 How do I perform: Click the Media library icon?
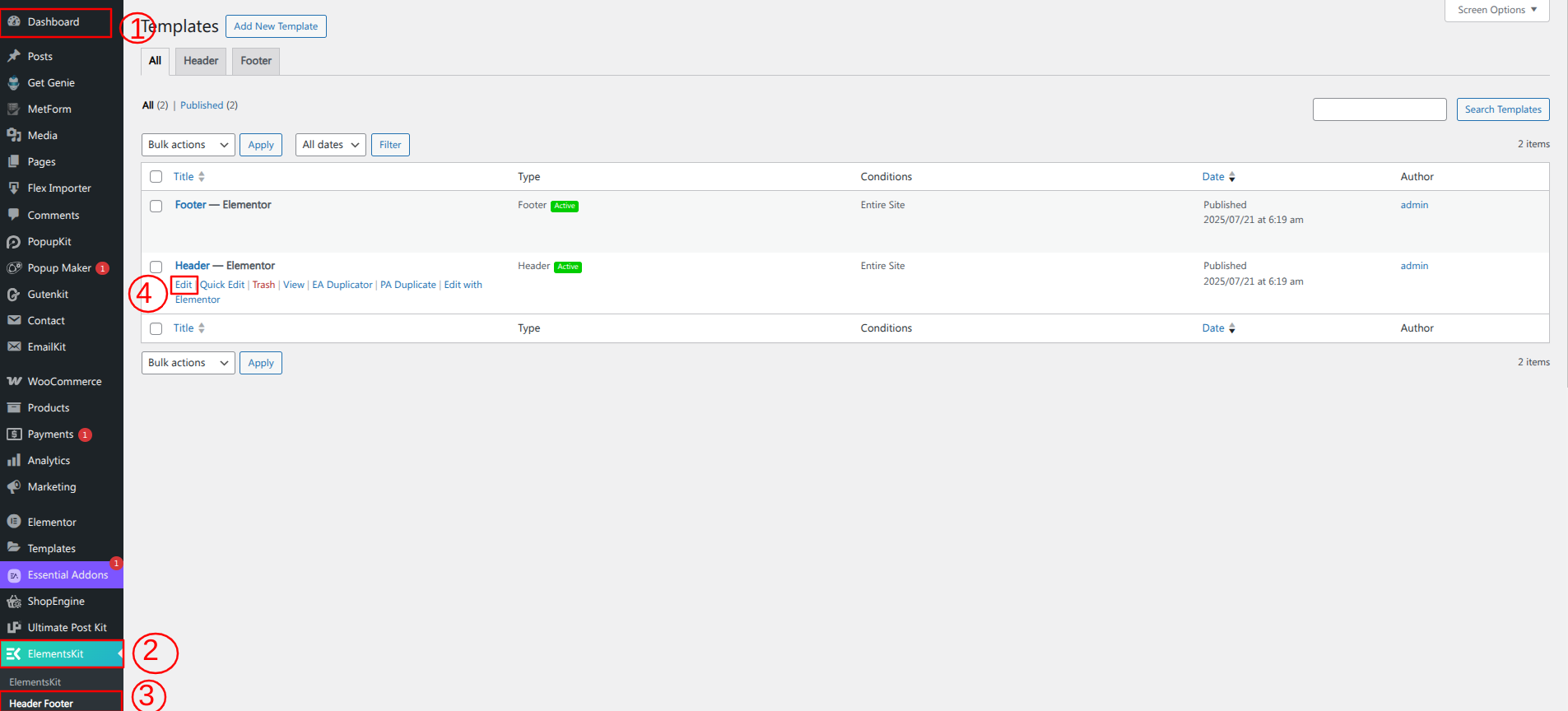pos(14,135)
